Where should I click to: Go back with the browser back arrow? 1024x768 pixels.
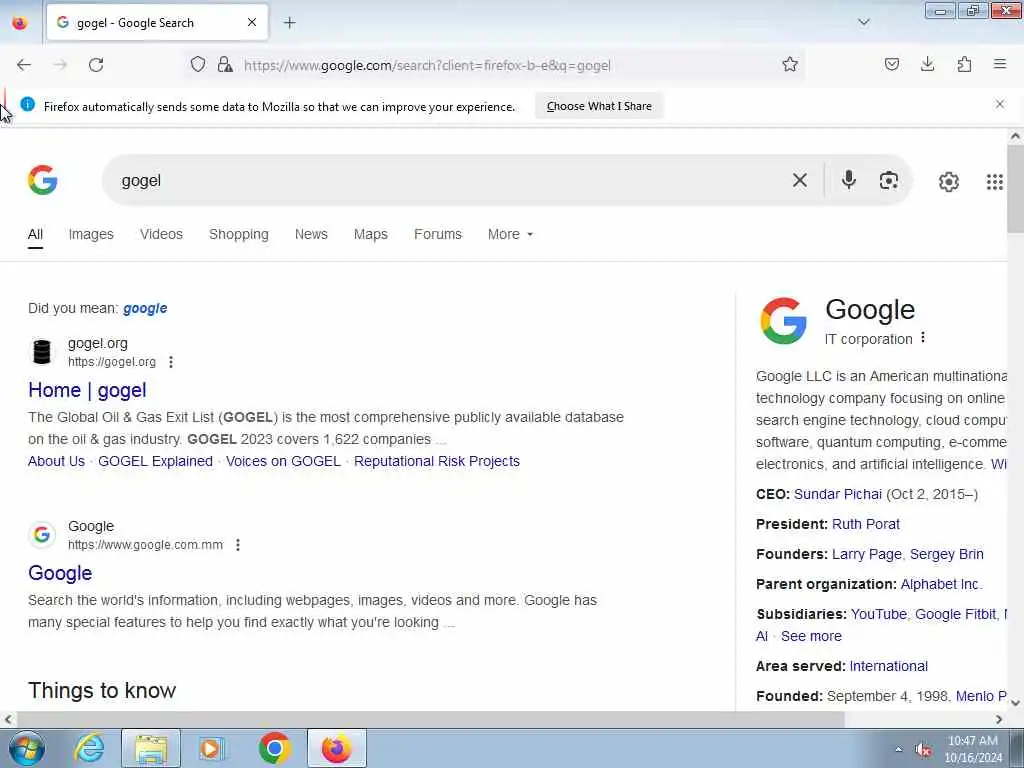(24, 65)
